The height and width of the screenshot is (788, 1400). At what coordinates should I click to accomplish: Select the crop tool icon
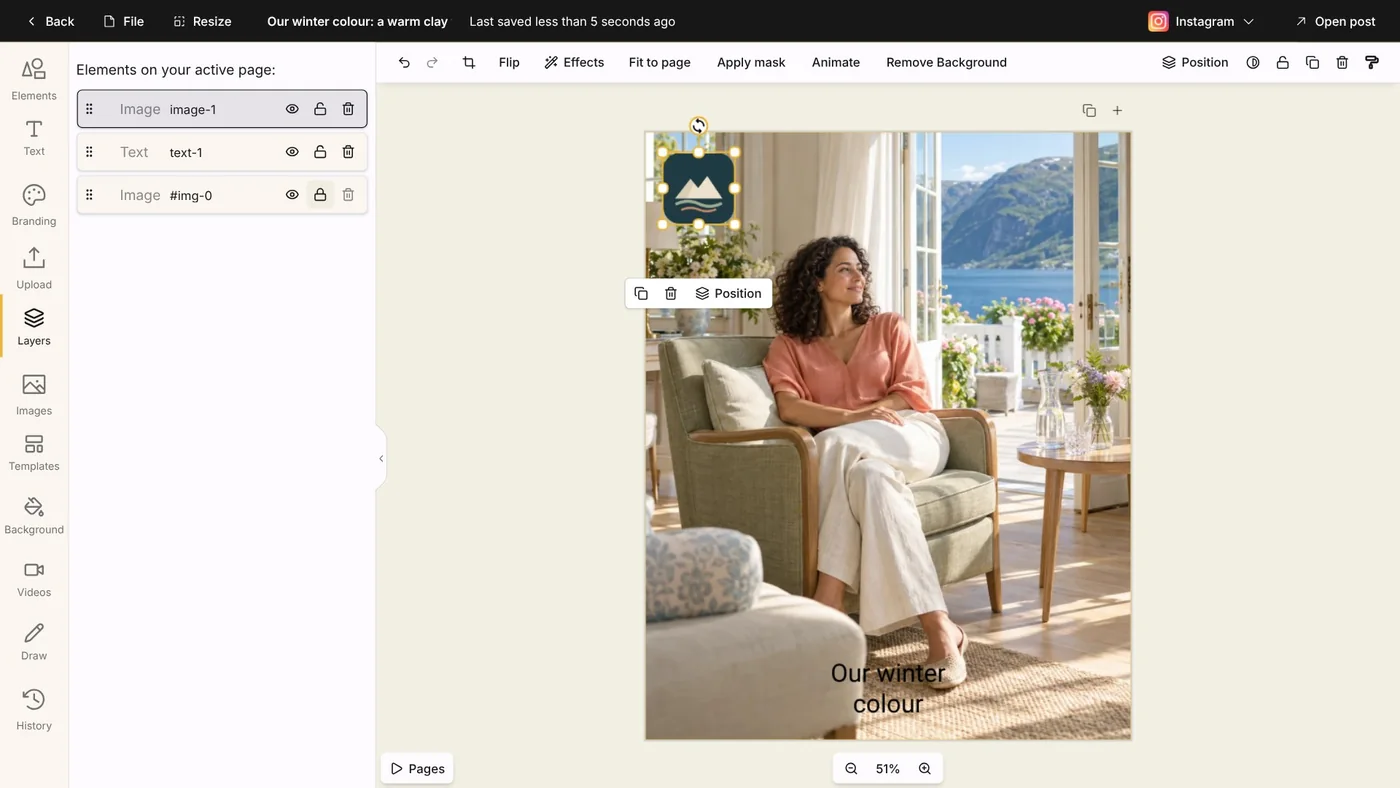[469, 62]
